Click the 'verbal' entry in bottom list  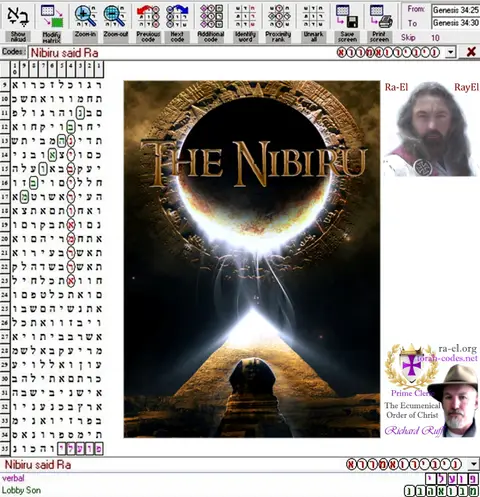click(13, 478)
